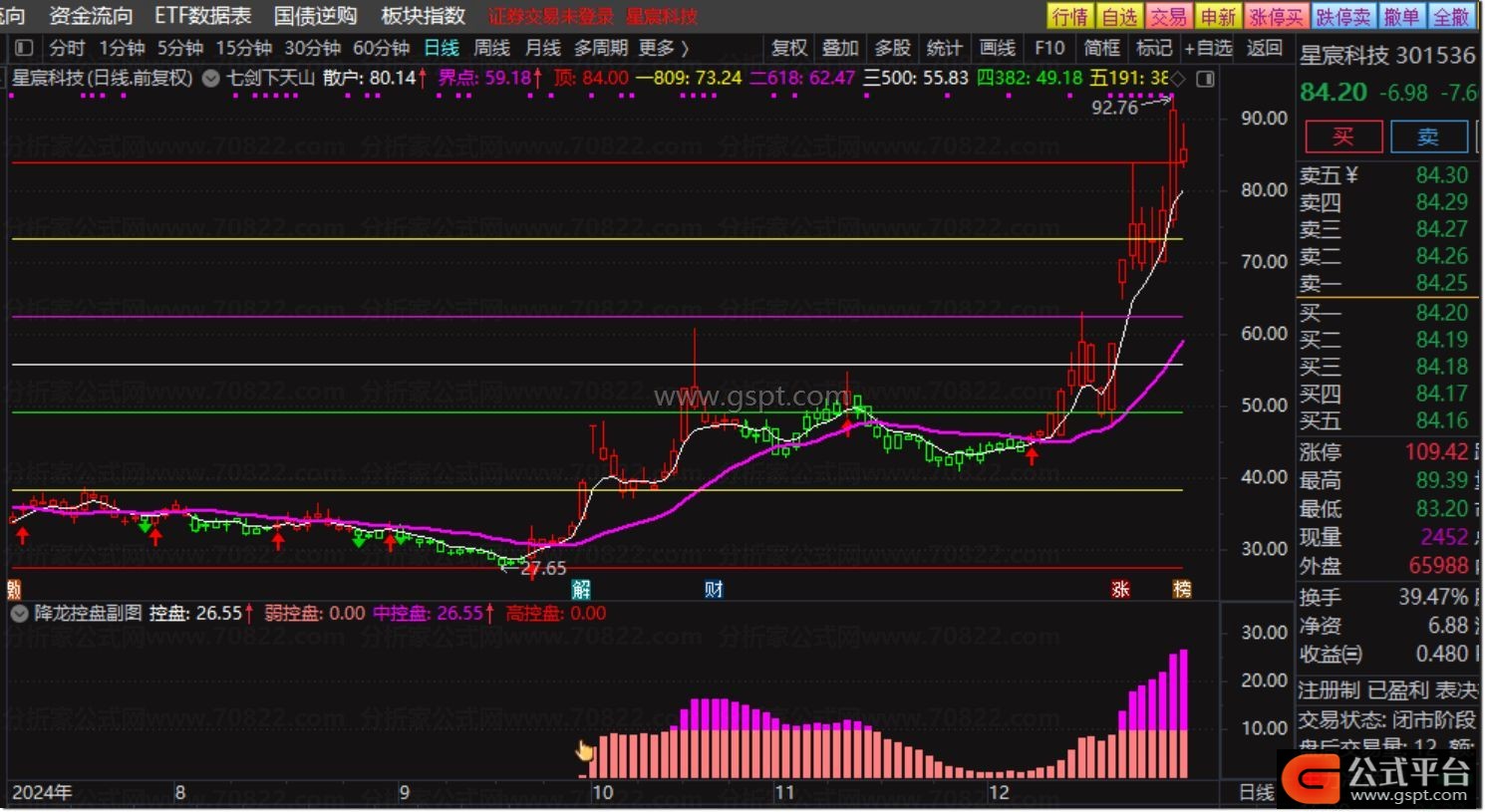Click the 注册制 已盈利 status row
This screenshot has height=812, width=1486.
1387,689
